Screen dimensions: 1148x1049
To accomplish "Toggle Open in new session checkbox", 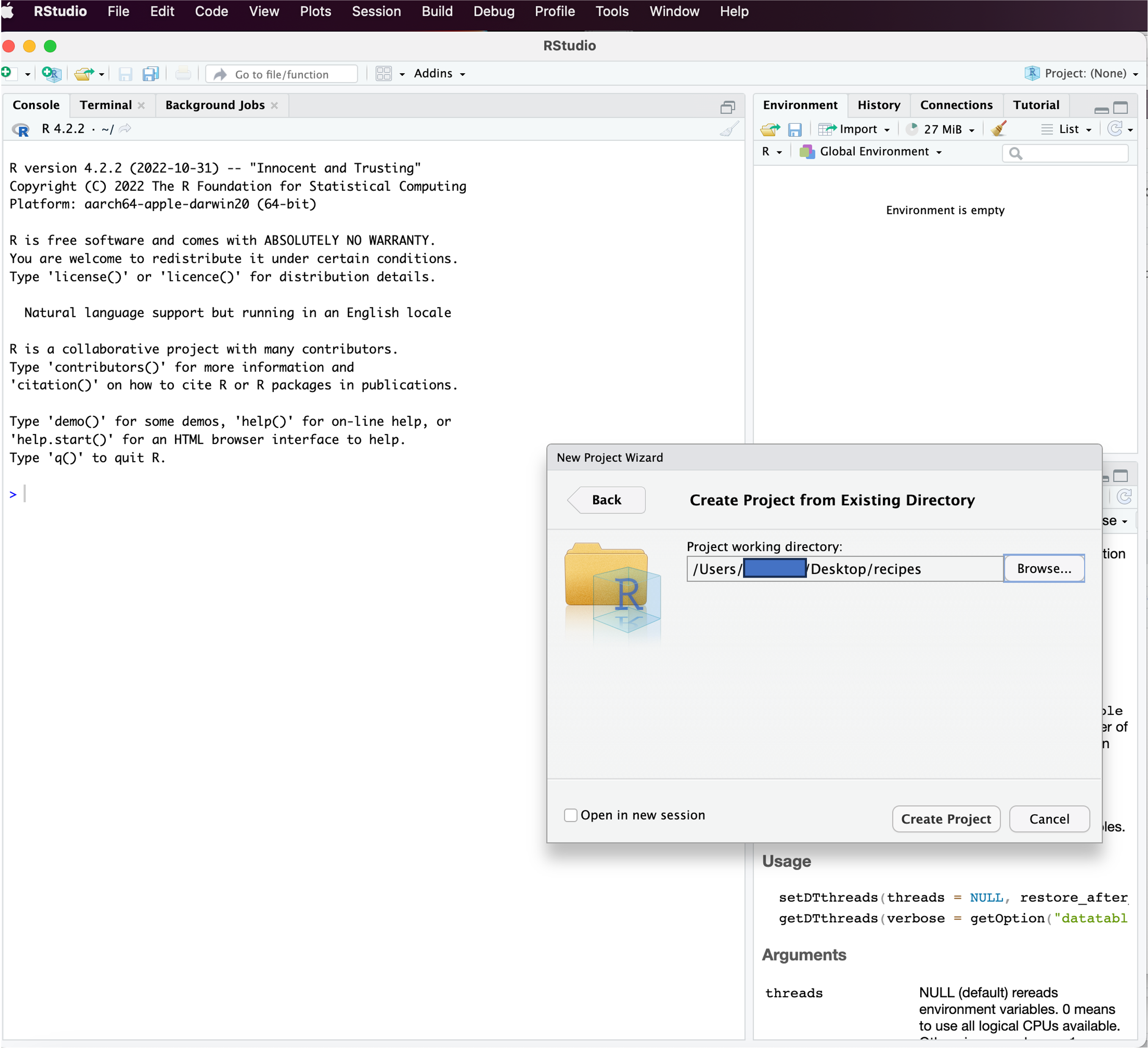I will click(x=570, y=815).
